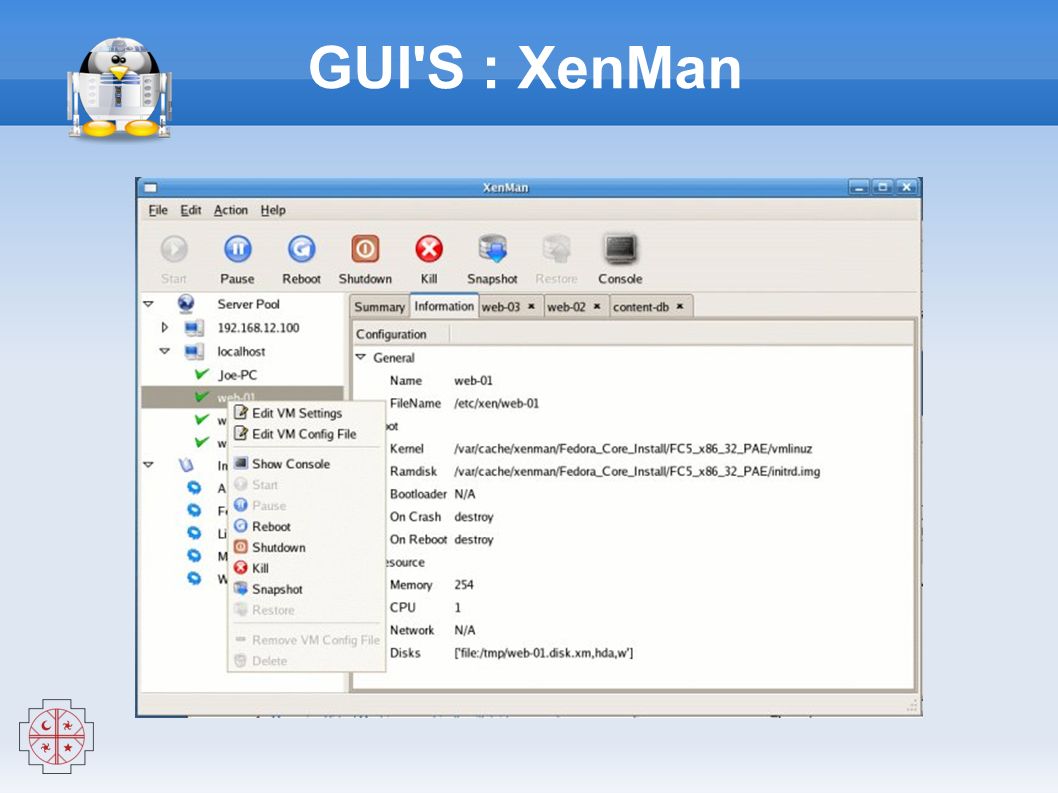Open the File menu

[158, 210]
